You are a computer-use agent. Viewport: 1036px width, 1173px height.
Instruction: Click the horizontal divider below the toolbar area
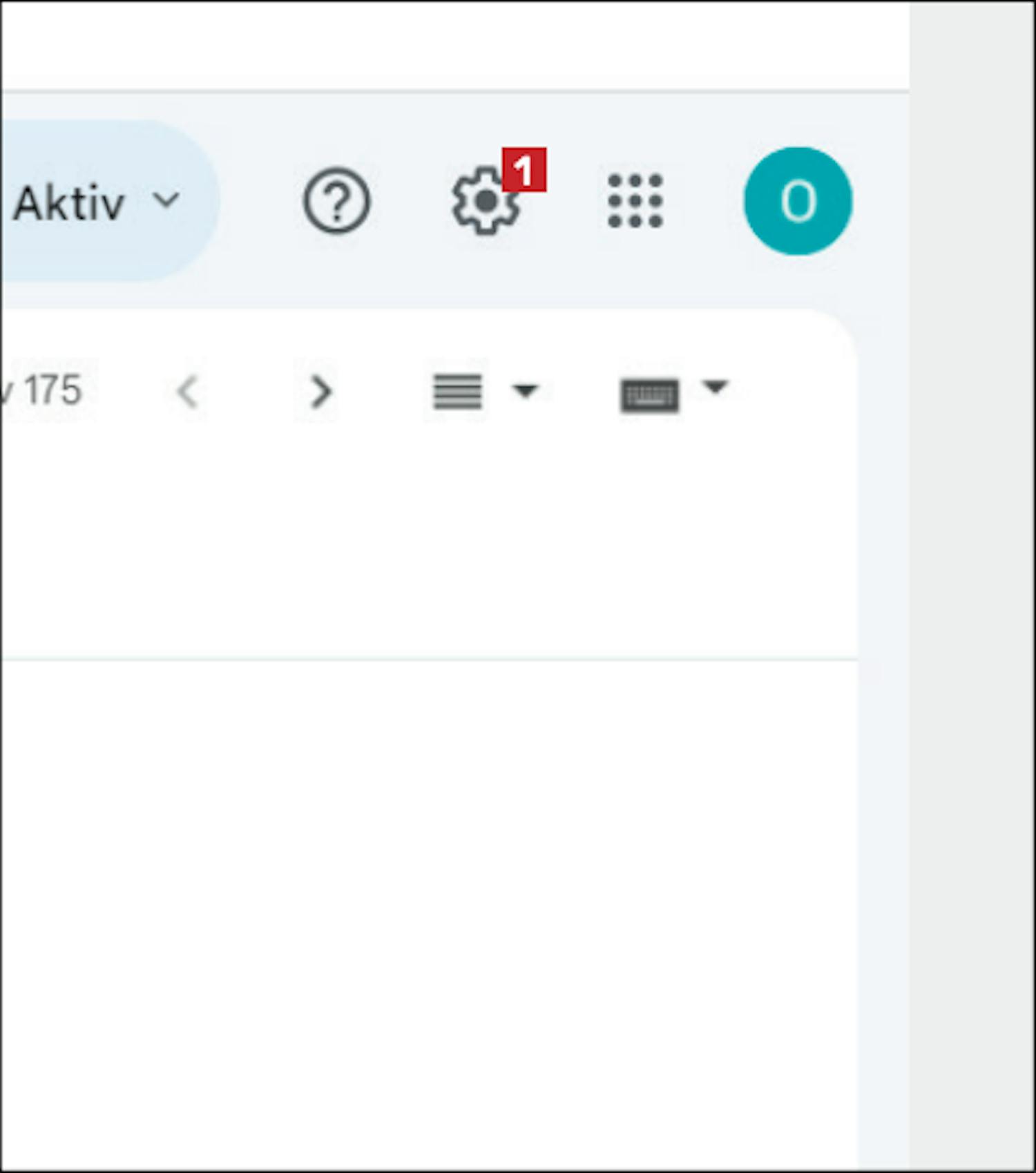coord(428,660)
